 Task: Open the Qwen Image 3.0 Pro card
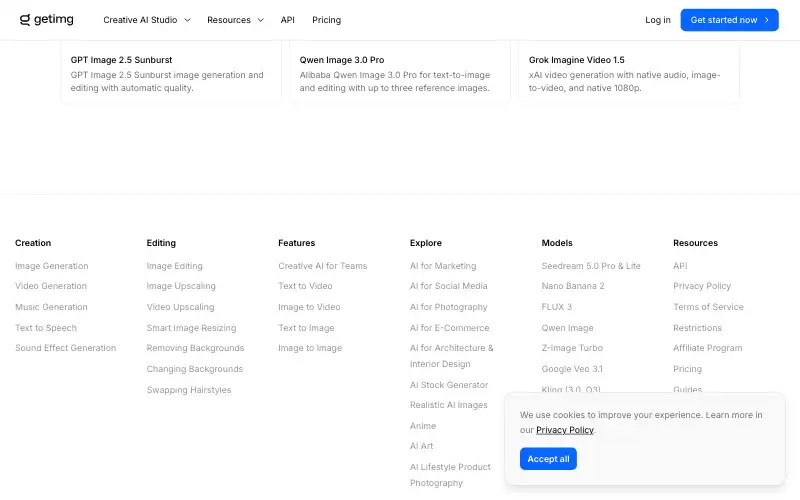click(x=400, y=72)
